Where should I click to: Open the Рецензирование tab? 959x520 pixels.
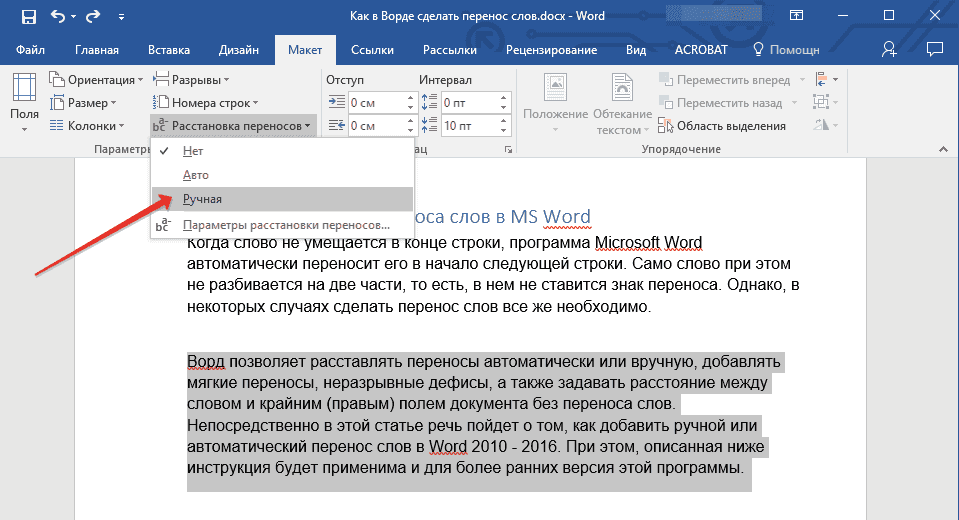tap(551, 50)
